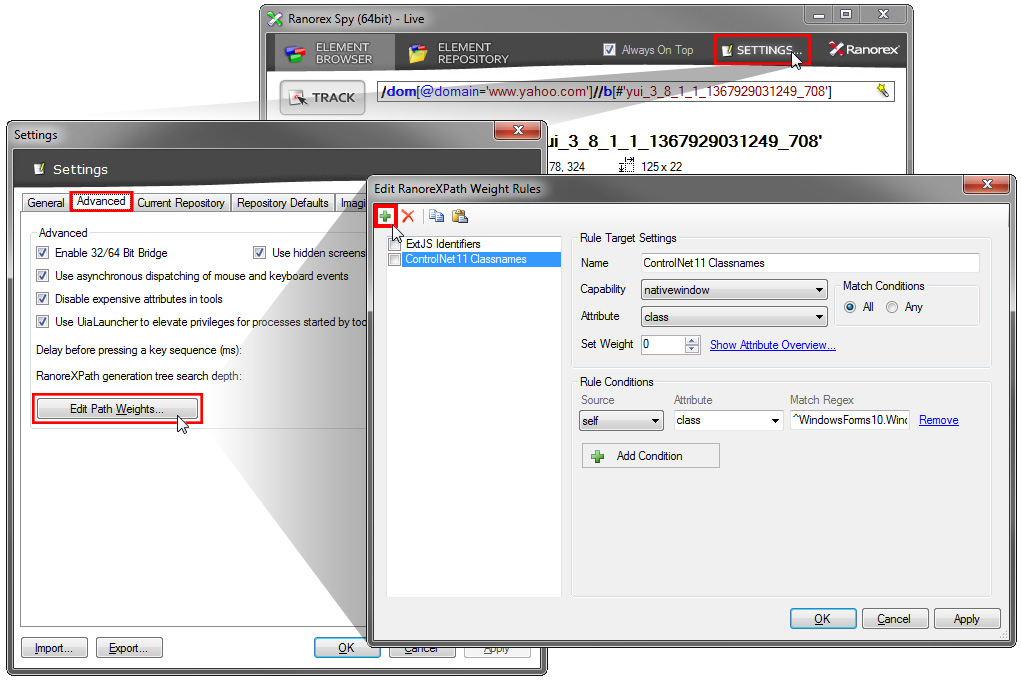The height and width of the screenshot is (680, 1021).
Task: Toggle Use hidden screens checkbox
Action: [259, 253]
